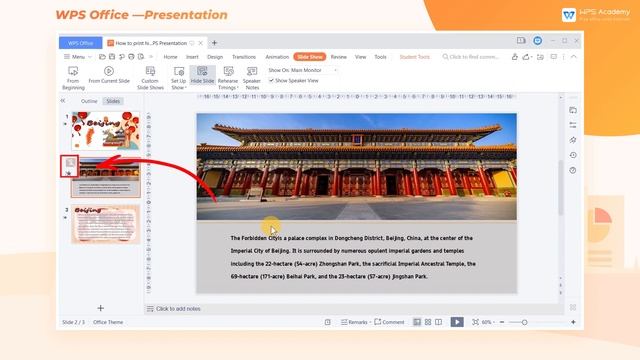
Task: Click the top icon in right sidebar
Action: click(573, 110)
